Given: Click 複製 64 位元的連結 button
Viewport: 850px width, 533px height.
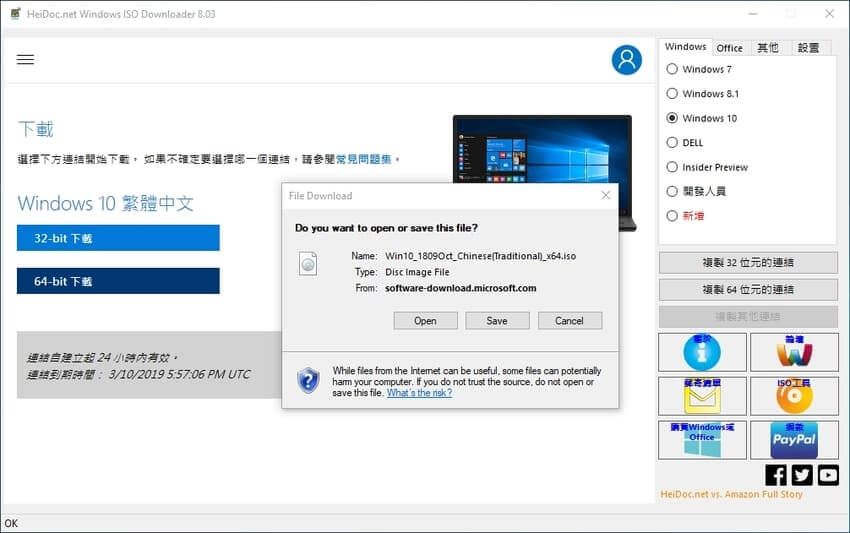Looking at the screenshot, I should 748,290.
